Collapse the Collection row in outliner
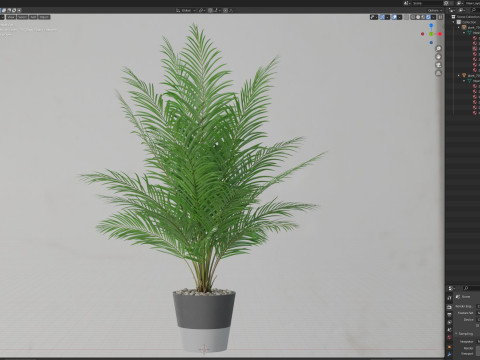Image resolution: width=480 pixels, height=360 pixels. pos(454,22)
